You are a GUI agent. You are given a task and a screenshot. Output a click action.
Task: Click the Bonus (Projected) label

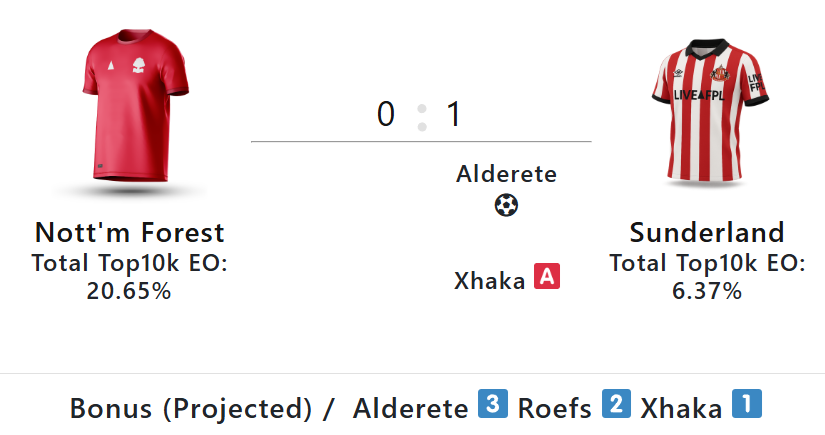[191, 409]
